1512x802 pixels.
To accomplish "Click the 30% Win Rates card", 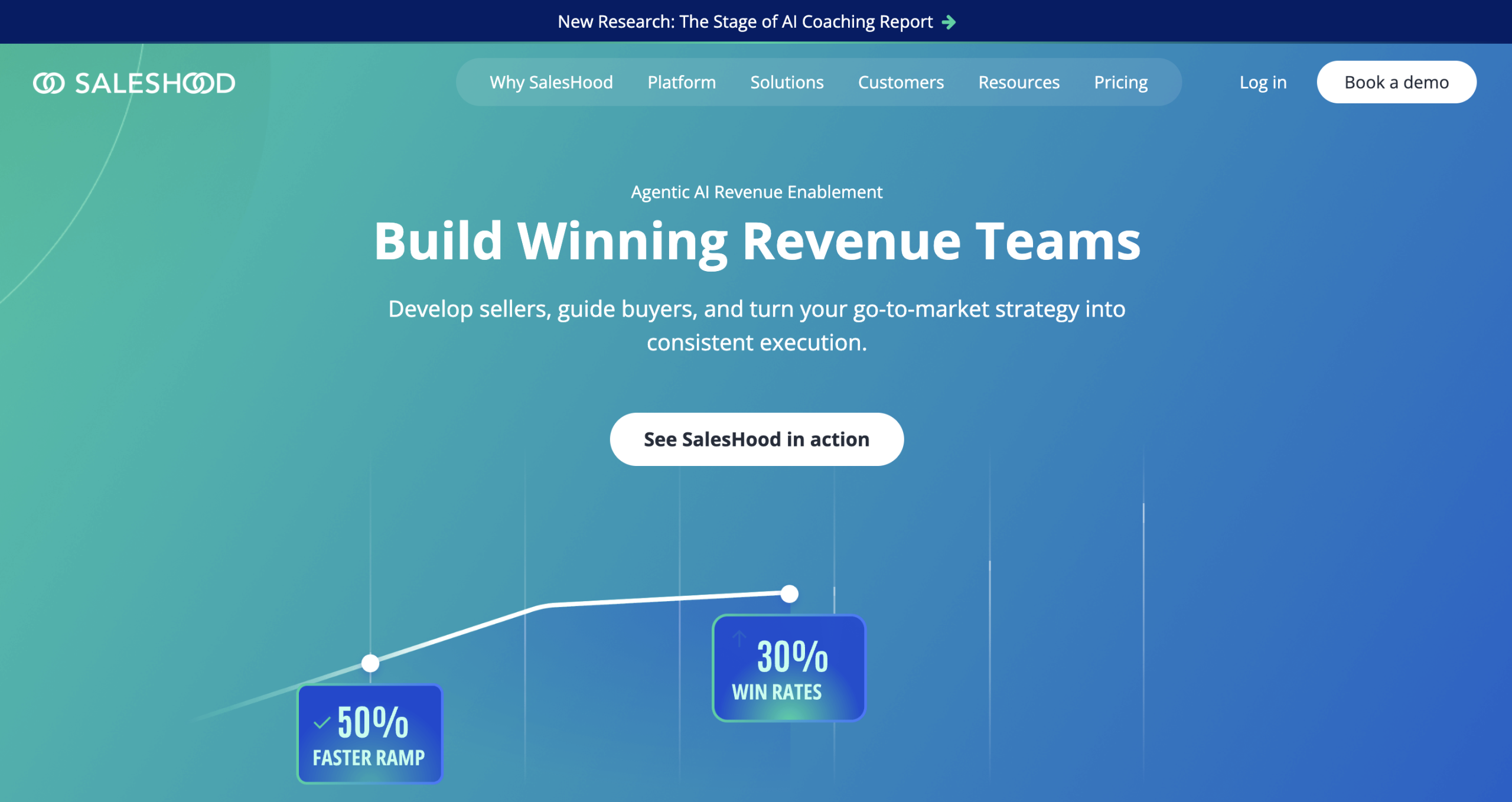I will point(789,668).
